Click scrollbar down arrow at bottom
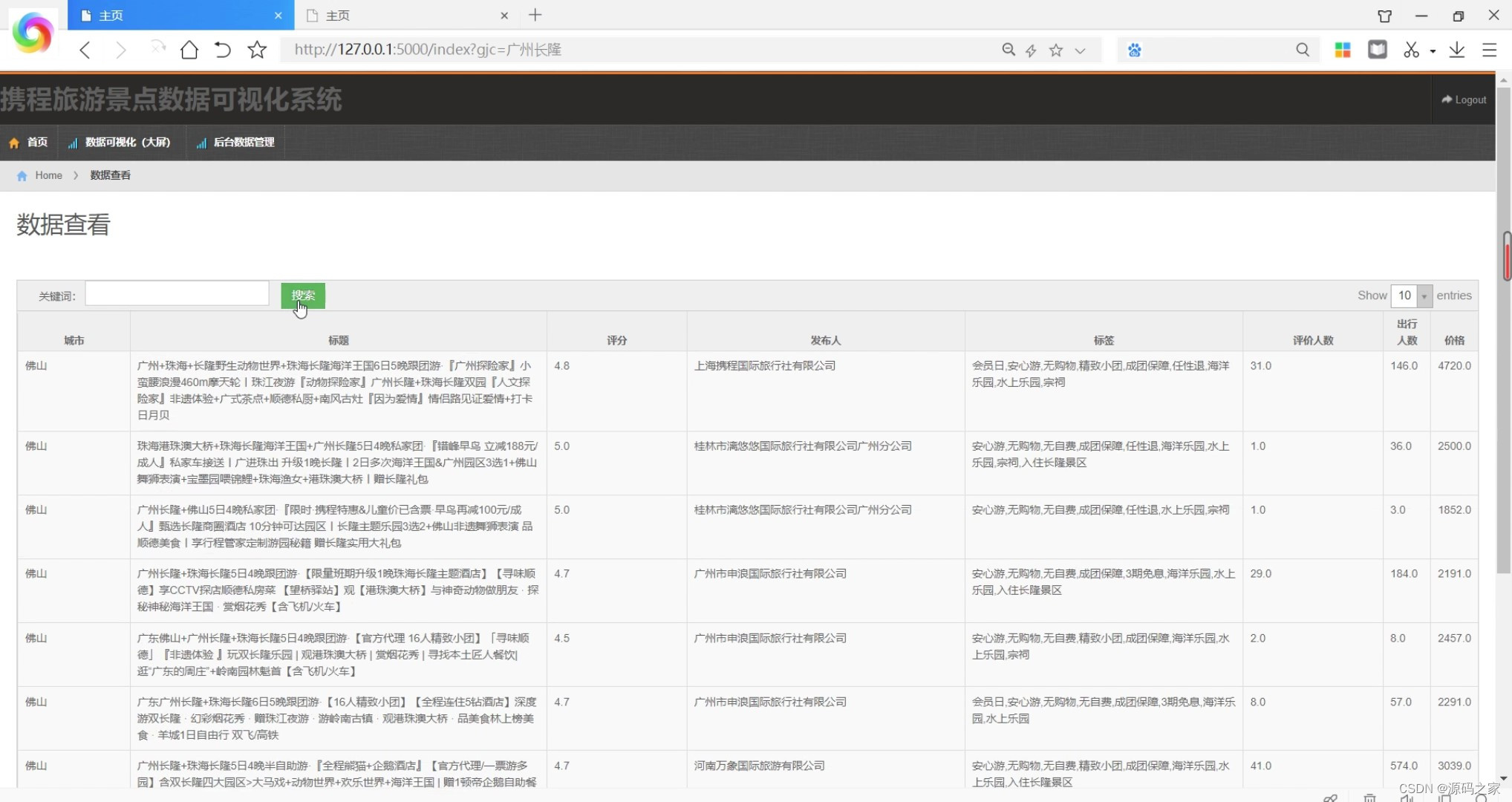This screenshot has width=1512, height=802. click(1504, 778)
